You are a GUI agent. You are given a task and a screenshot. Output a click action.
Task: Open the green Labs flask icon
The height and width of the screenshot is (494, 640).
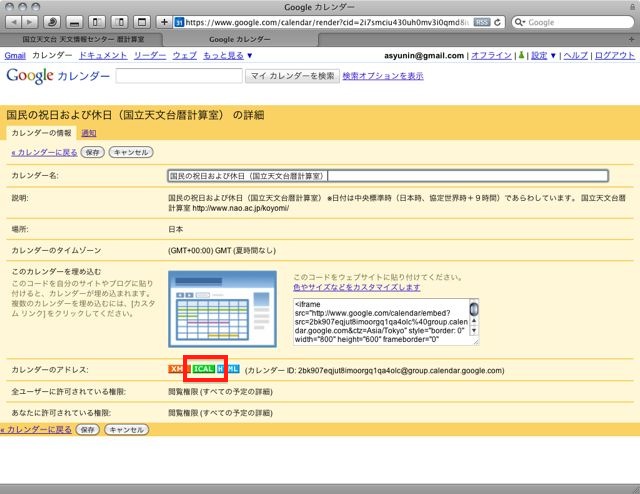click(x=521, y=55)
